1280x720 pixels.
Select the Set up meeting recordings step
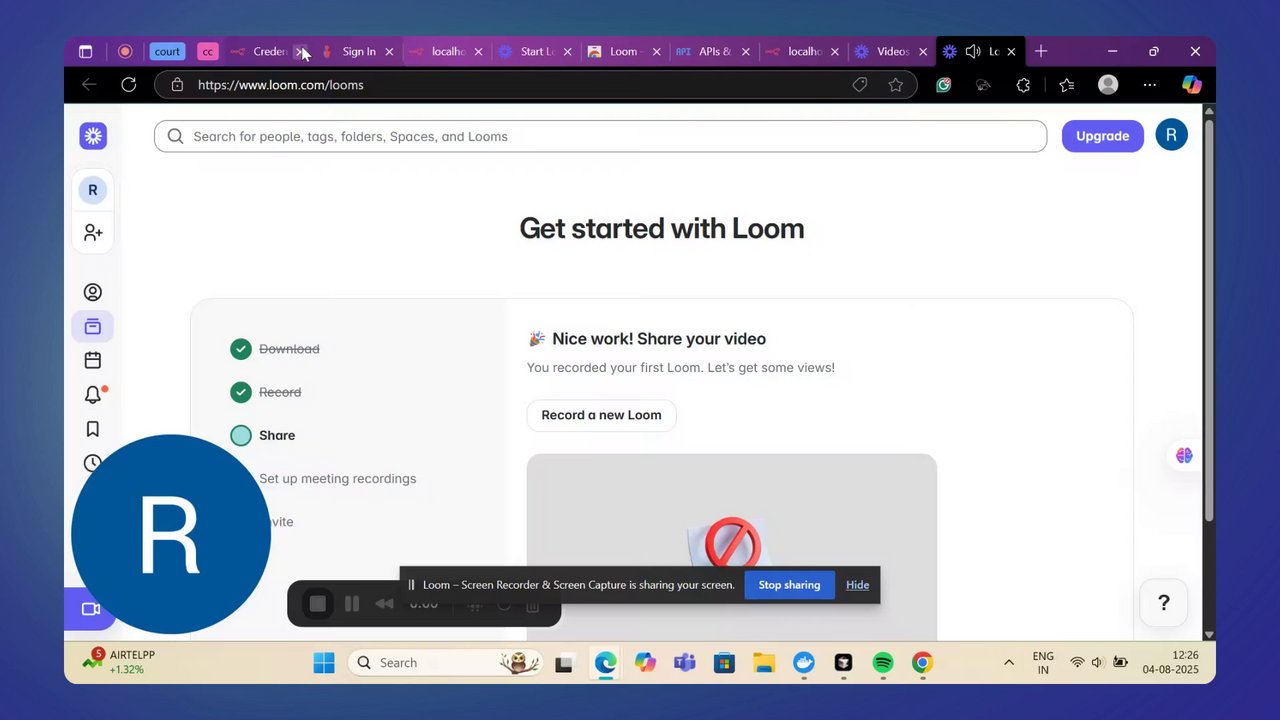(337, 478)
